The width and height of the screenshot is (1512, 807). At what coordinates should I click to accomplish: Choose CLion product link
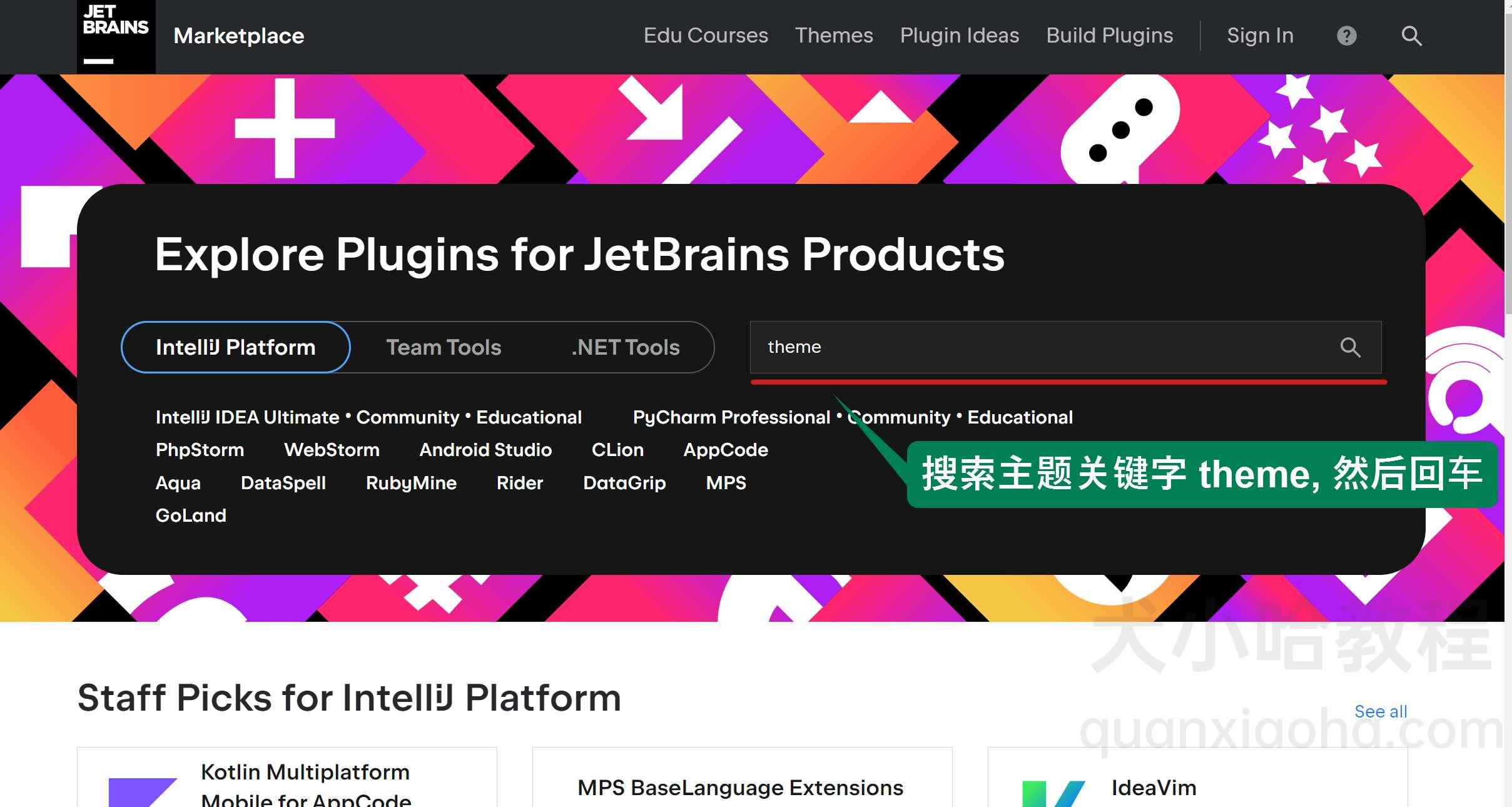pos(617,450)
